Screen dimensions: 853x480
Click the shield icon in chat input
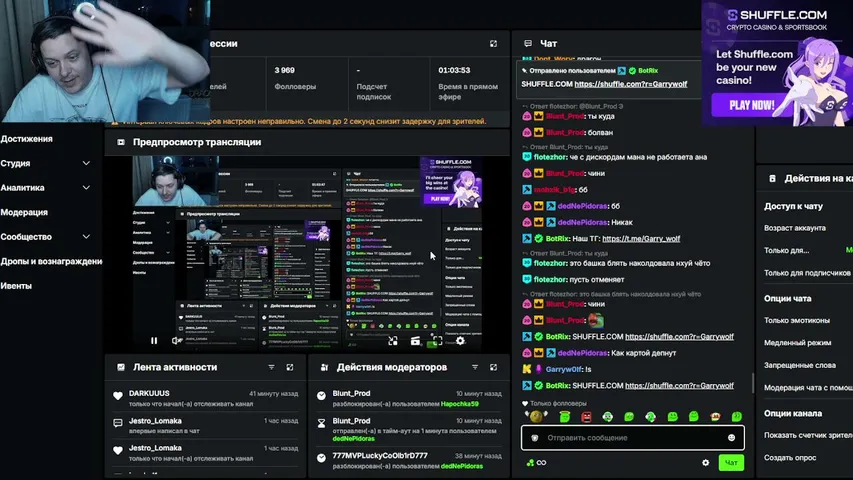click(x=535, y=438)
